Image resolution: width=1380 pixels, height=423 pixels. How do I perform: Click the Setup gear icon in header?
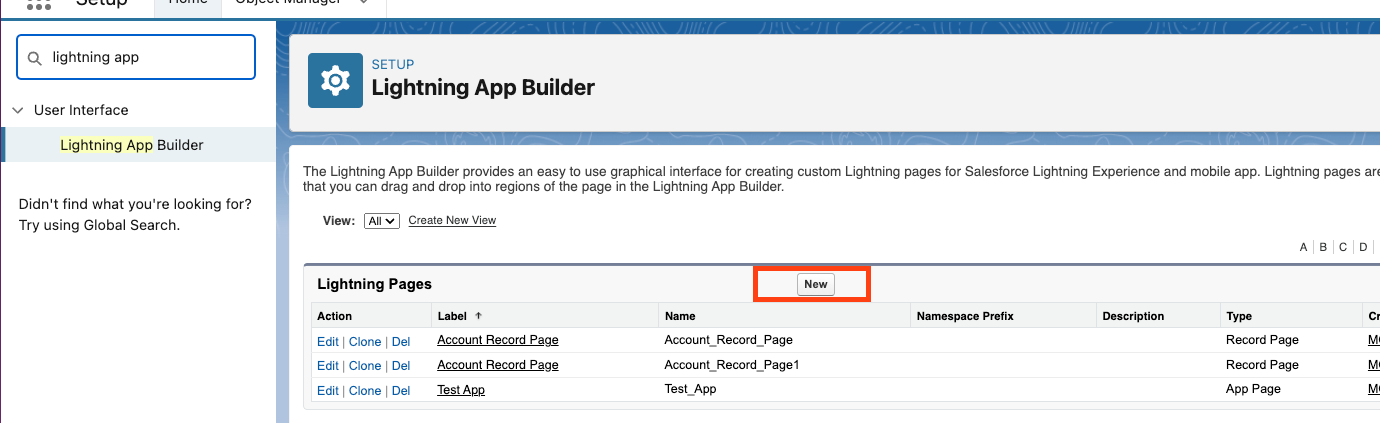[335, 80]
